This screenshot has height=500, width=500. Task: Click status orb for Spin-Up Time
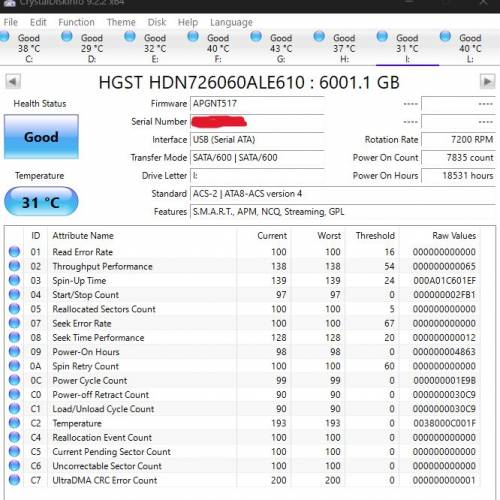(14, 280)
